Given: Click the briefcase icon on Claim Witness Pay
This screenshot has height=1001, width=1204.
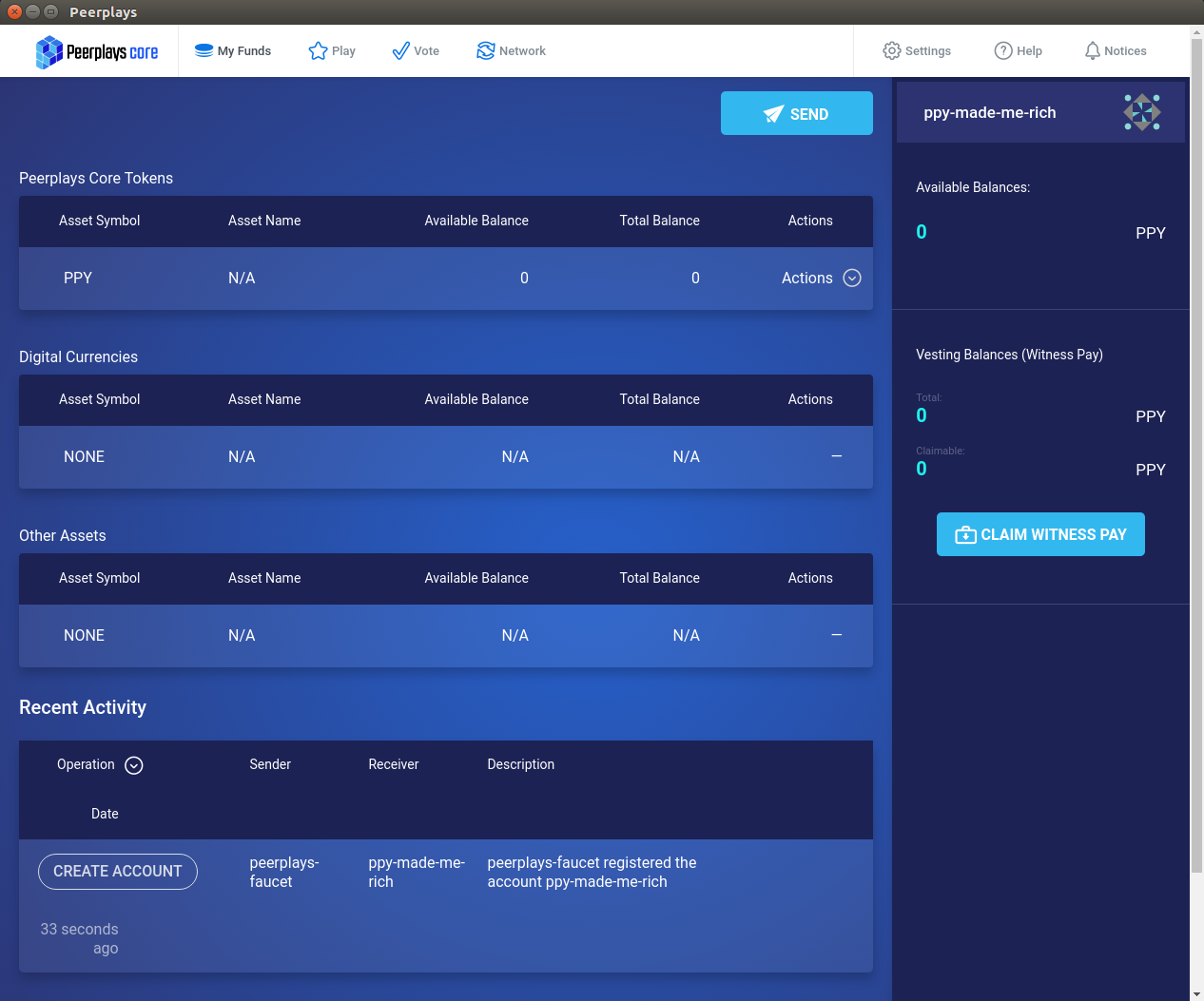Looking at the screenshot, I should pyautogui.click(x=965, y=535).
